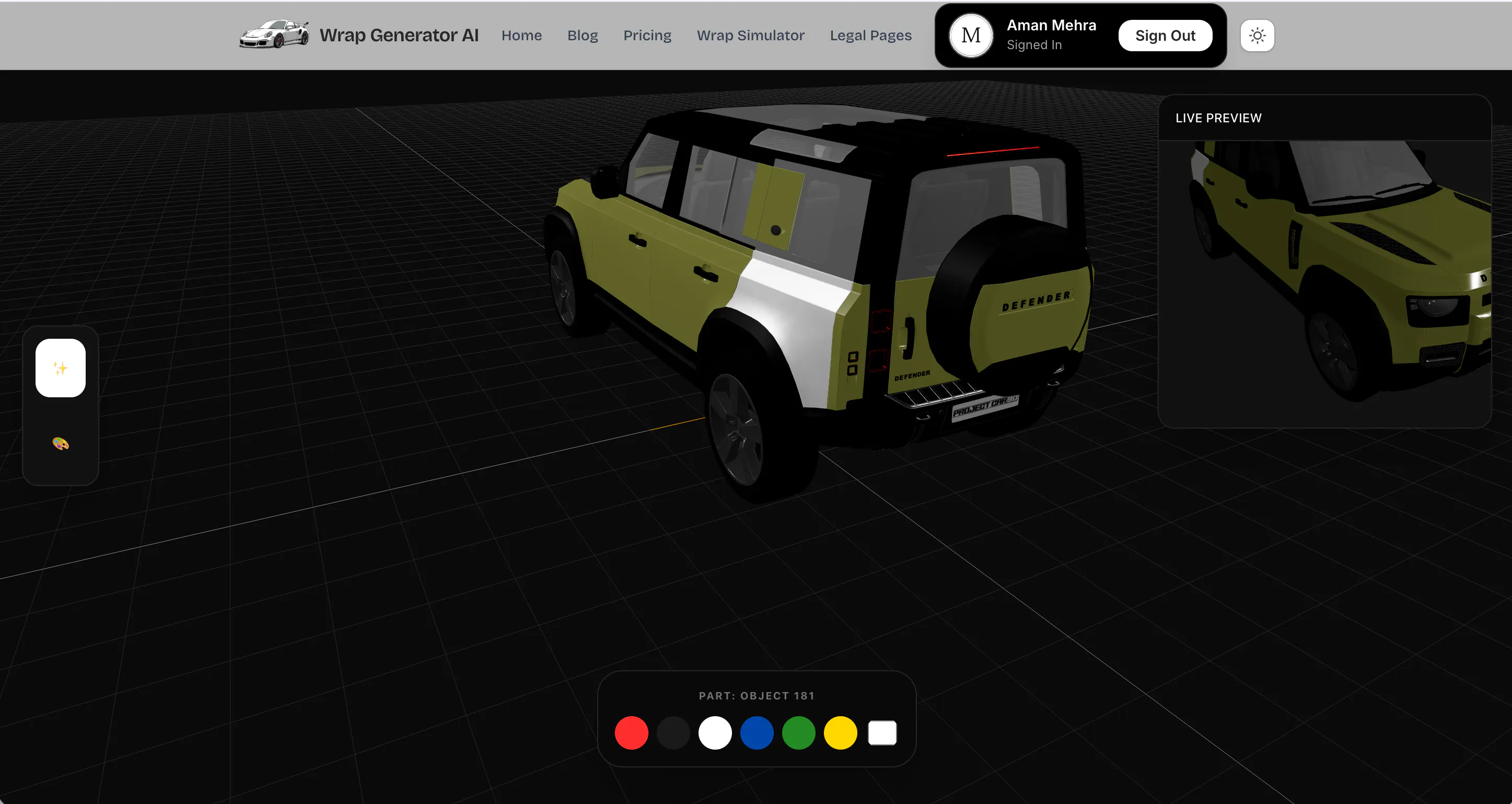1512x804 pixels.
Task: Open the Blog menu item
Action: click(x=582, y=35)
